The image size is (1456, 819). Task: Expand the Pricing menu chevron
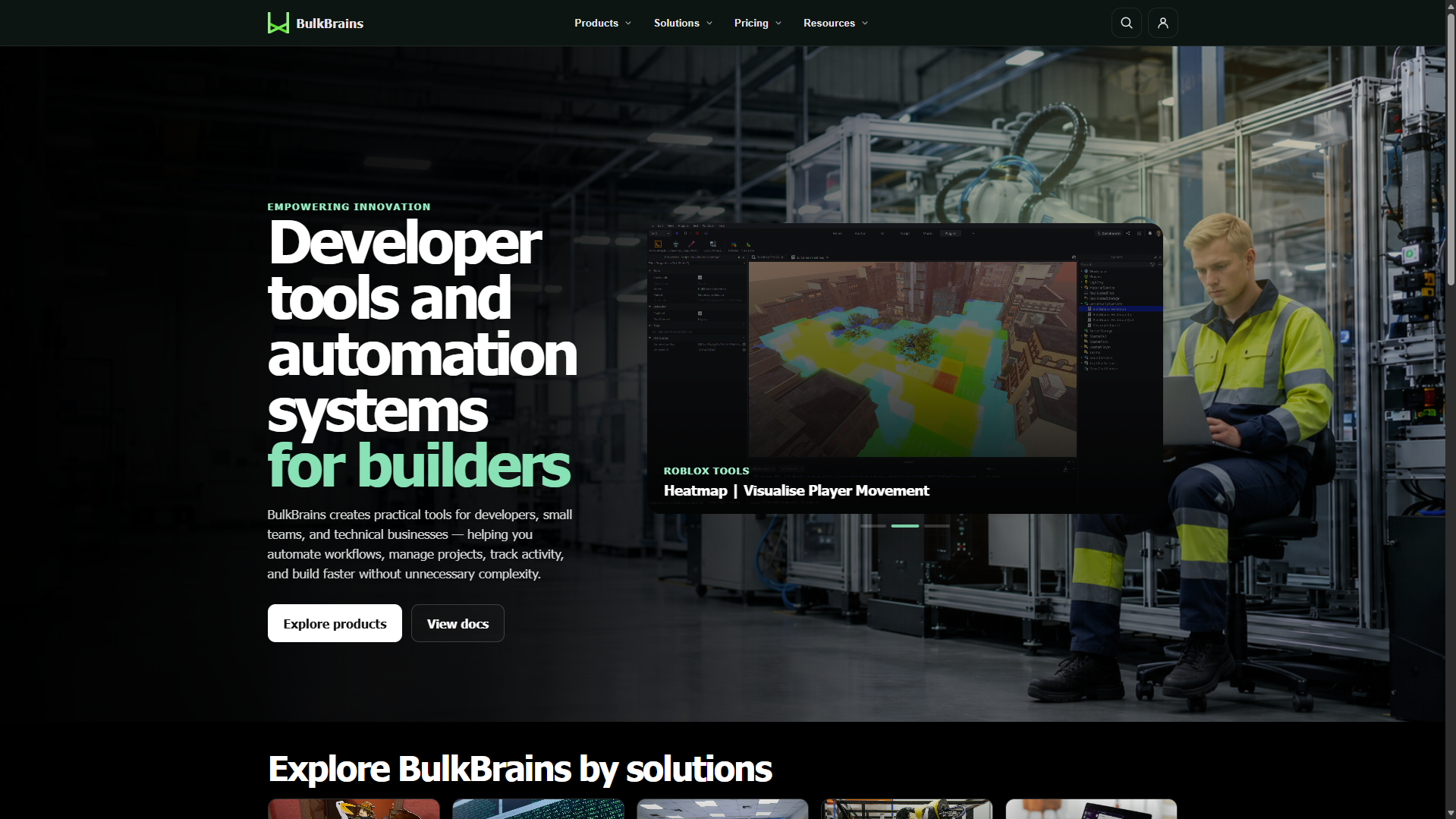tap(778, 24)
